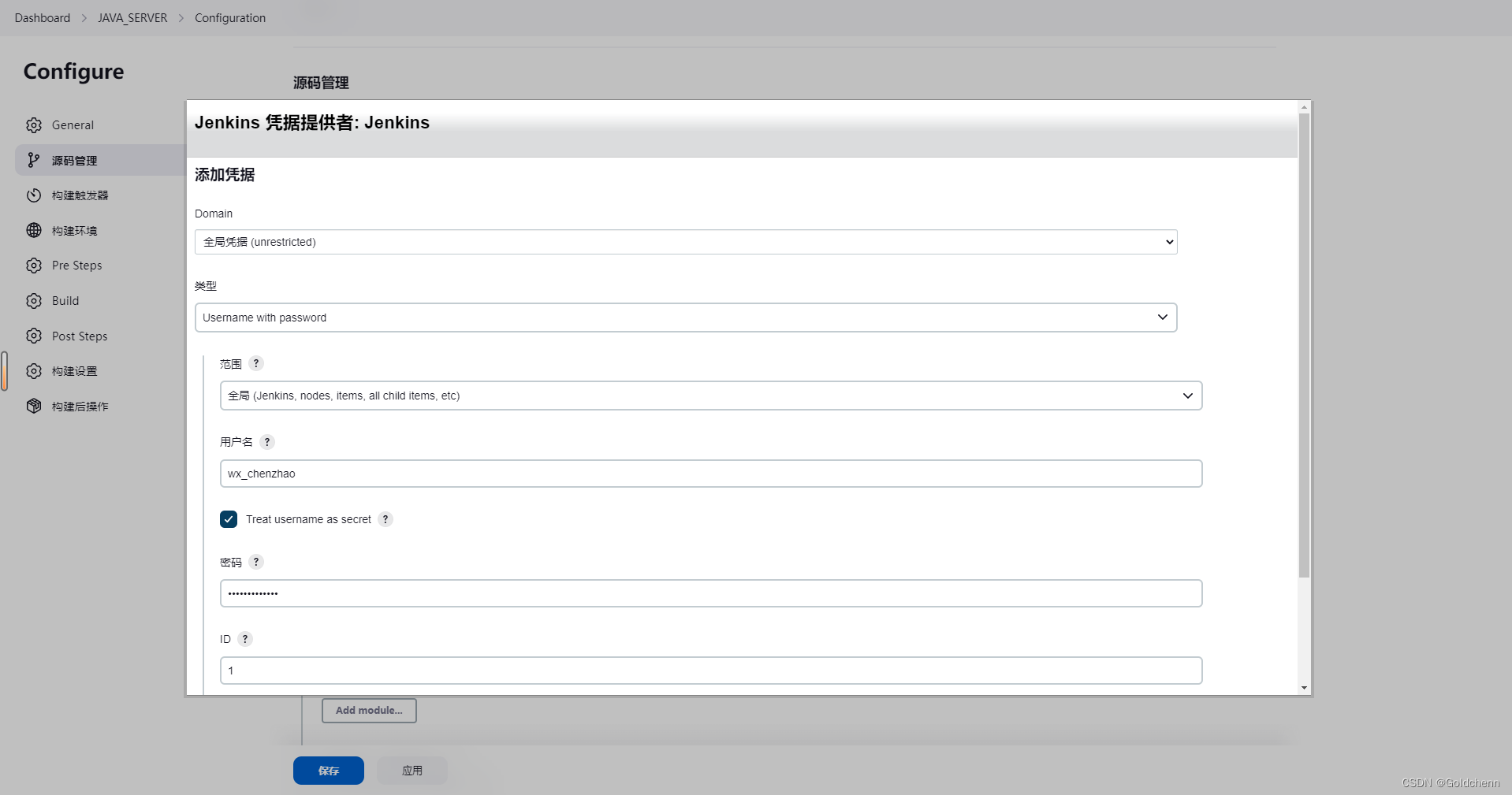Uncheck Treat username as secret checkbox
The height and width of the screenshot is (795, 1512).
[229, 519]
